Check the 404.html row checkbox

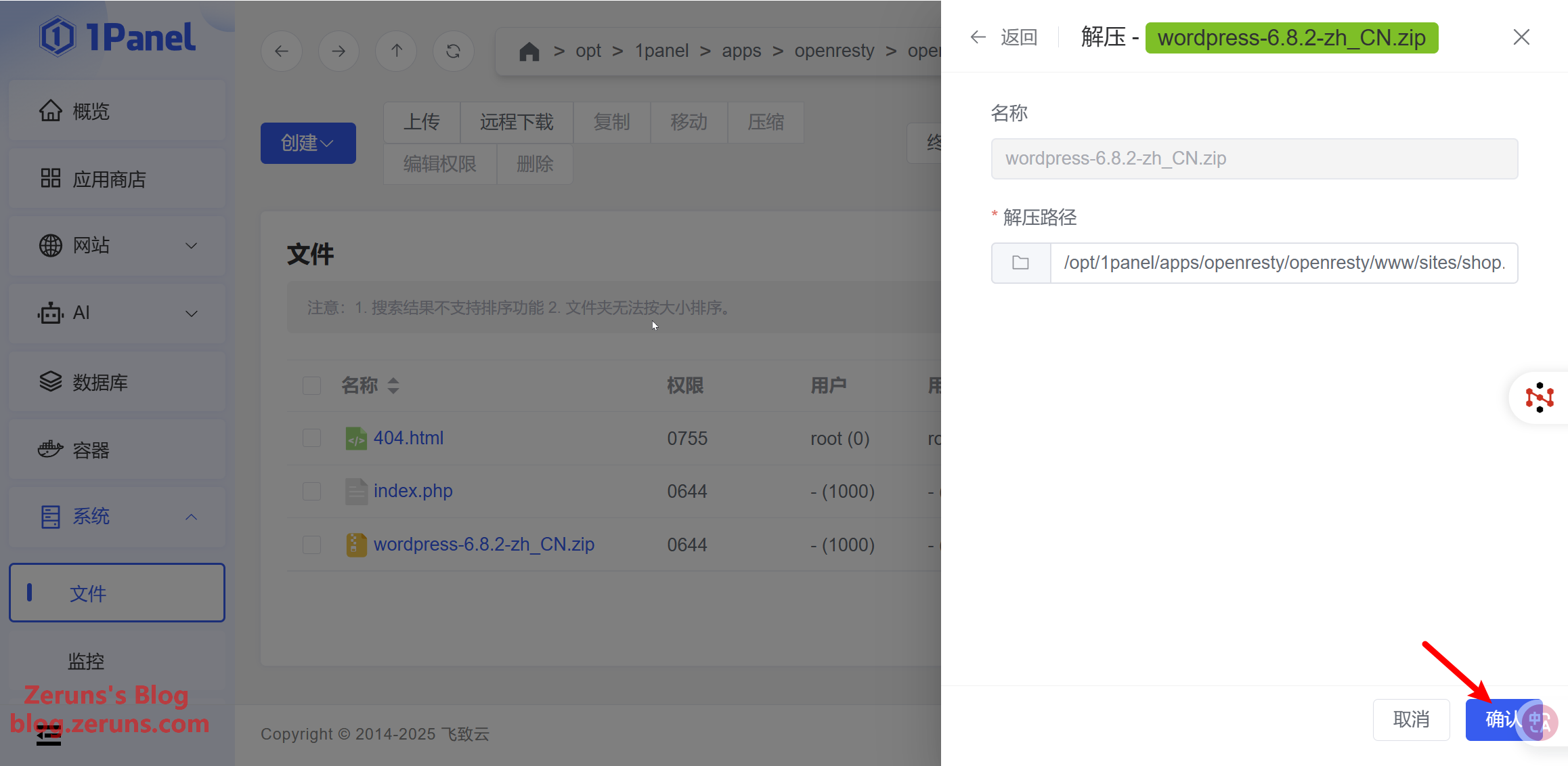point(311,438)
